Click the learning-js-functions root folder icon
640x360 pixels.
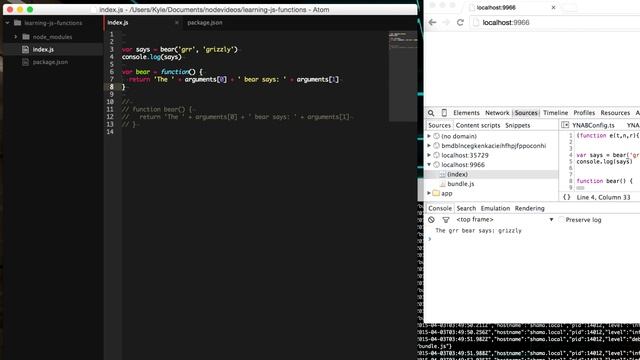[17, 23]
